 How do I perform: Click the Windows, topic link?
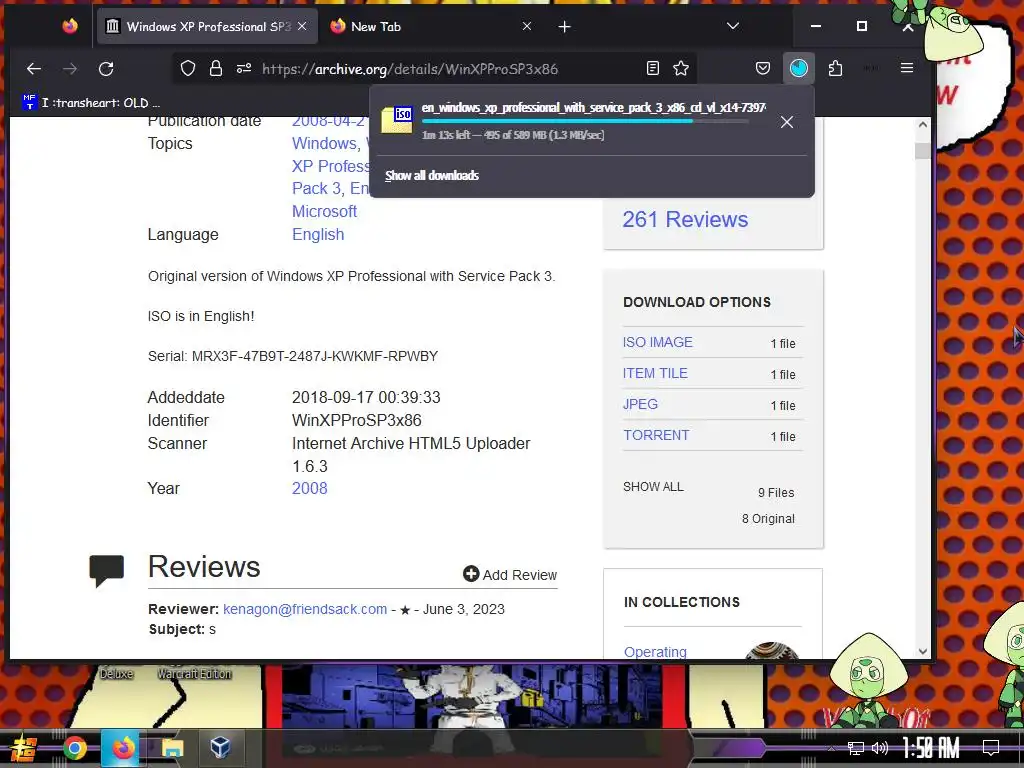326,143
